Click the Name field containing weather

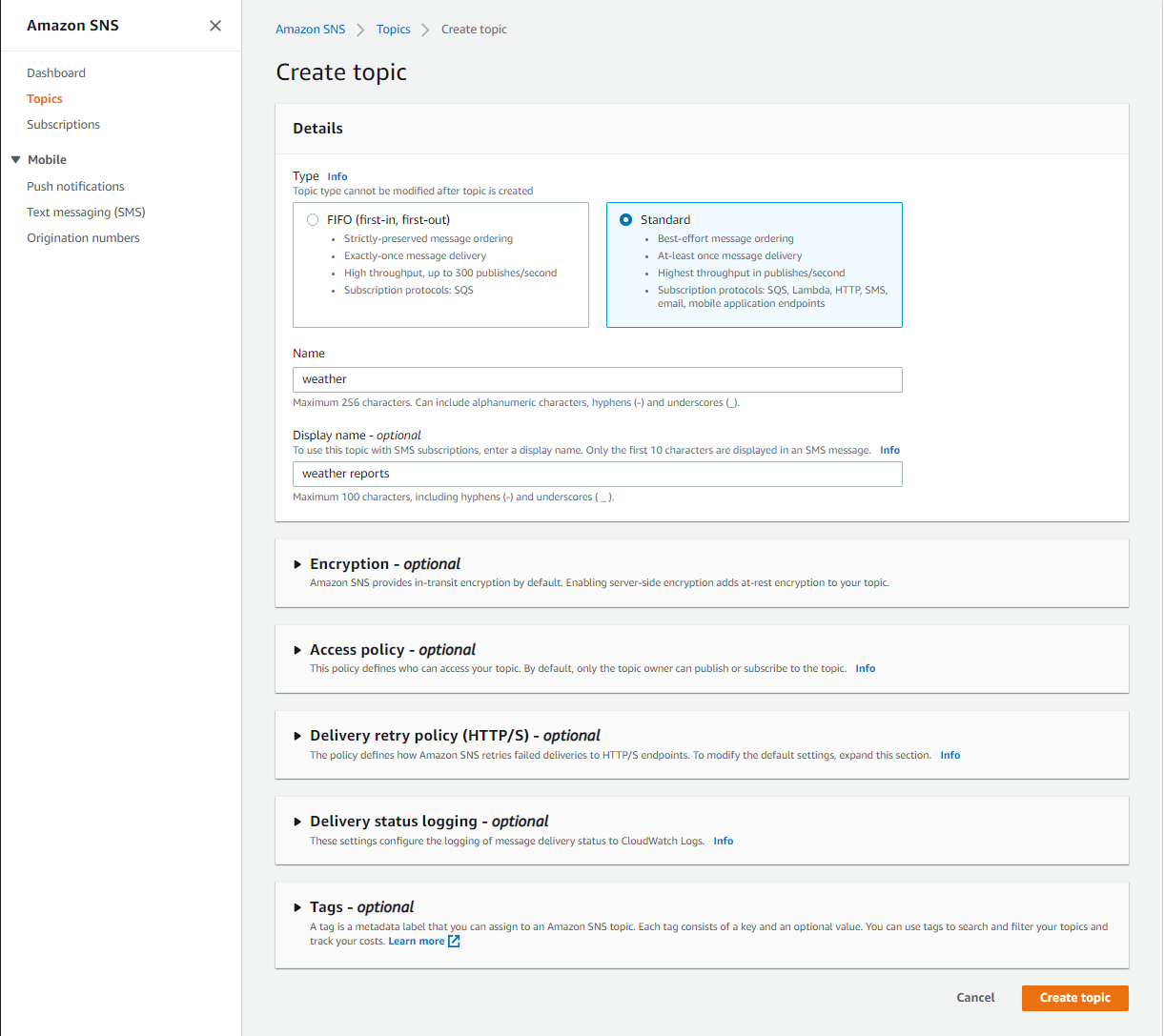tap(597, 379)
